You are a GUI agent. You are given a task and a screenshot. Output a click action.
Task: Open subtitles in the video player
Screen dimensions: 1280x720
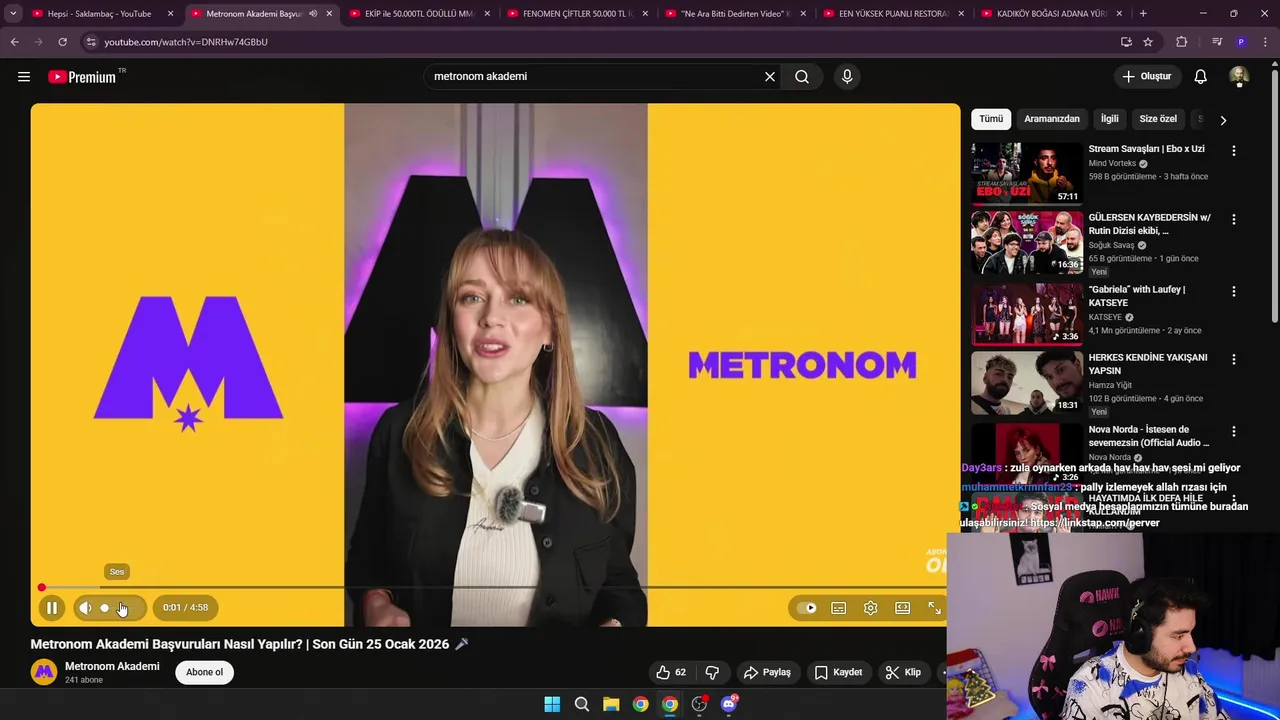coord(839,608)
